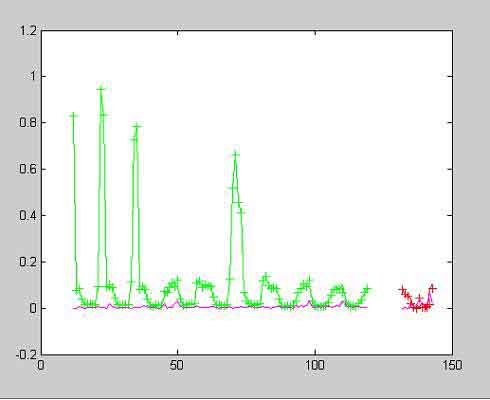
Task: Click the y-axis label 0.4
Action: click(x=28, y=215)
